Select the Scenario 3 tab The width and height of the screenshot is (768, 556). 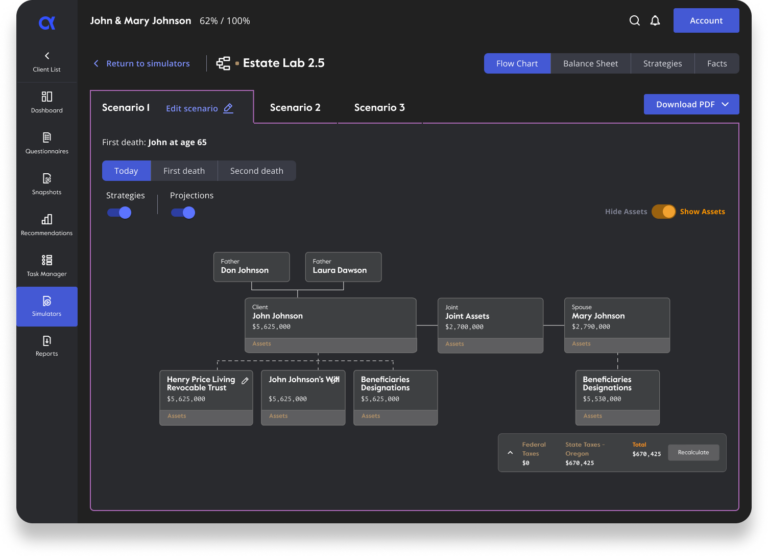pos(380,107)
